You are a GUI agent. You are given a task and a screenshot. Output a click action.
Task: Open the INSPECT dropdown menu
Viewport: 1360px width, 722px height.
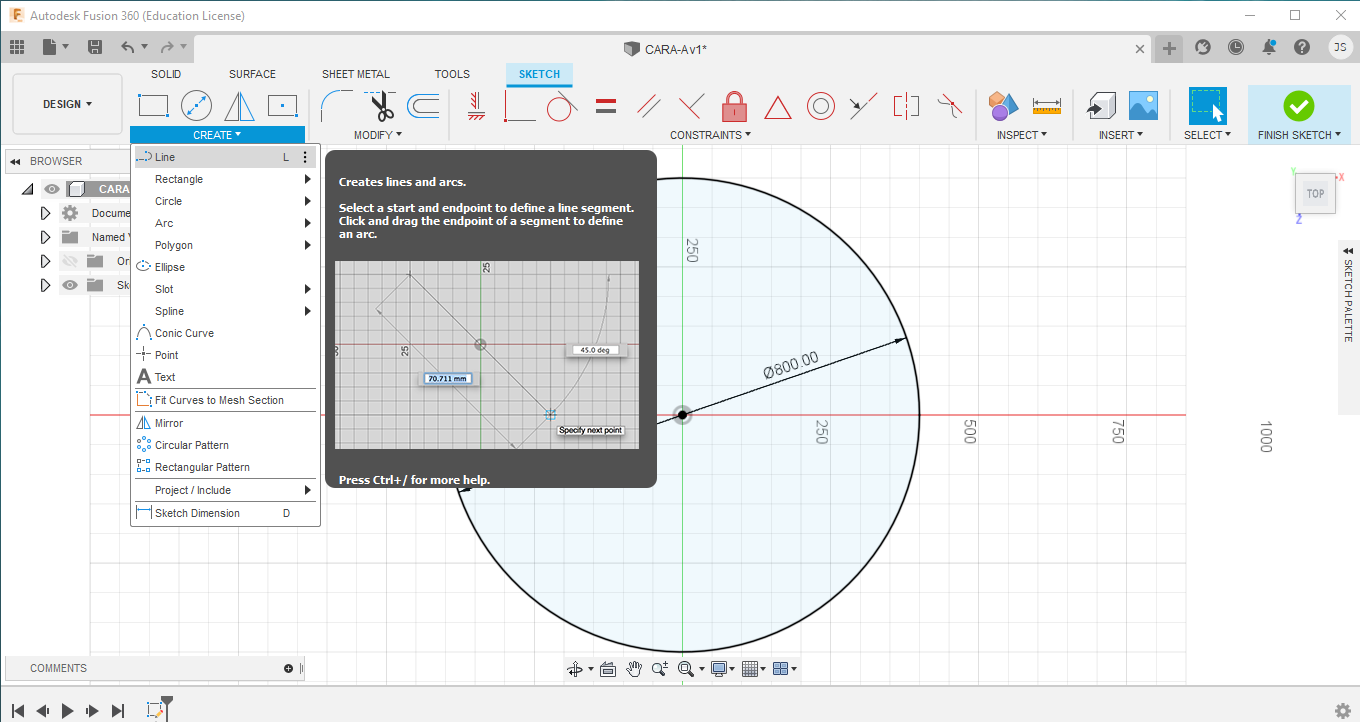click(x=1022, y=135)
